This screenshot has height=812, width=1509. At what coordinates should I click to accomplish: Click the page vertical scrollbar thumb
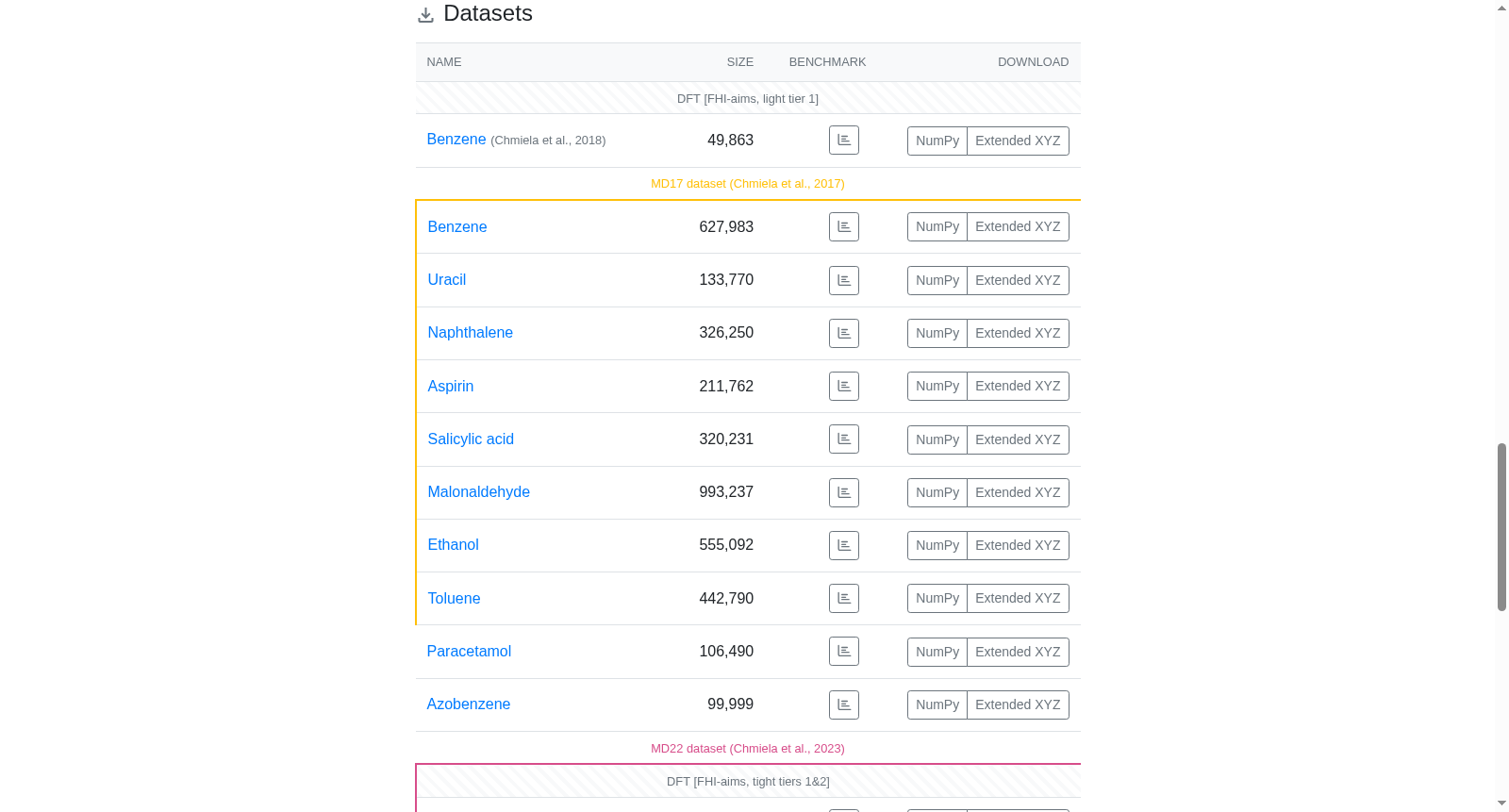(1501, 526)
